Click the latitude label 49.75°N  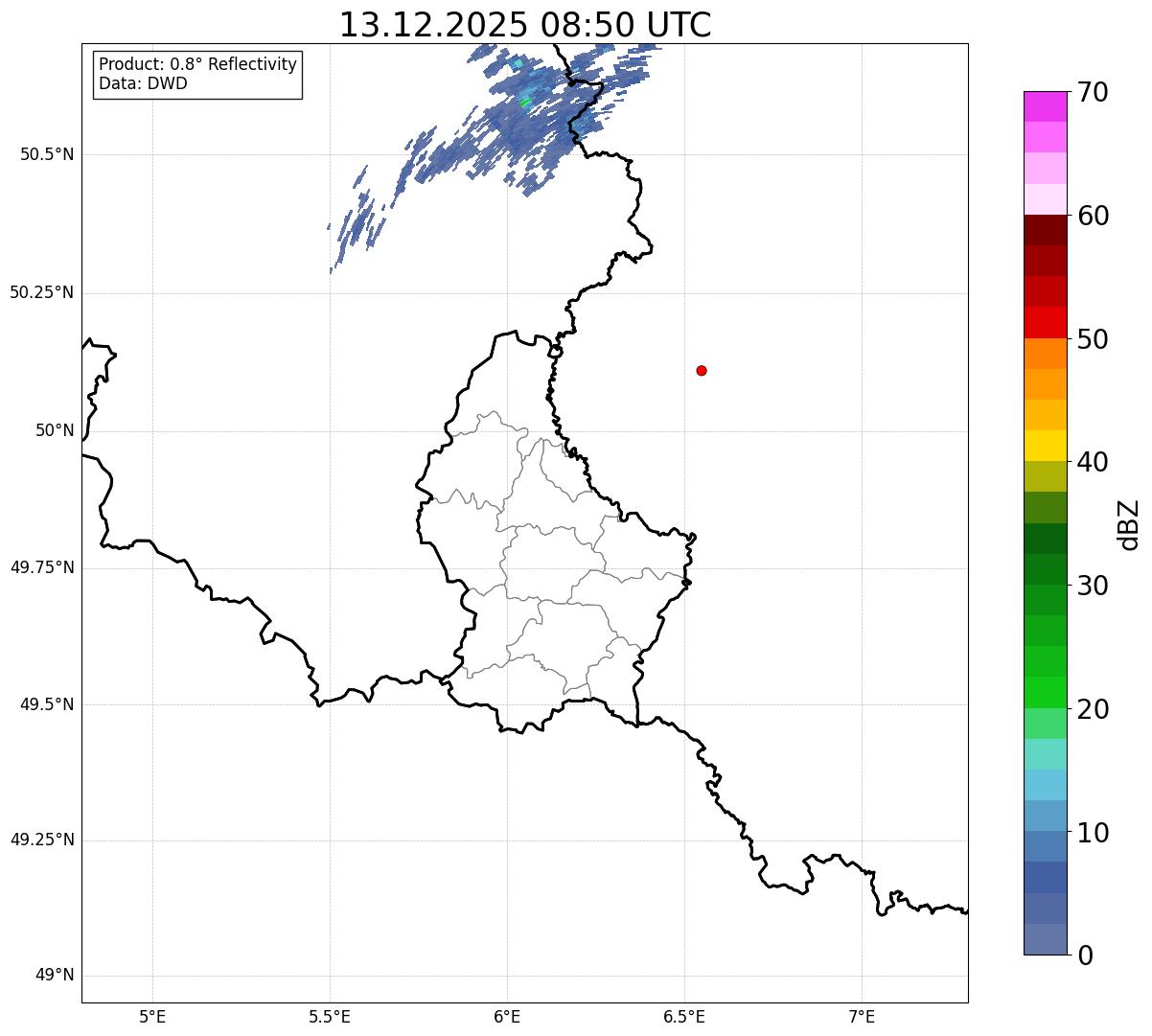(x=42, y=567)
